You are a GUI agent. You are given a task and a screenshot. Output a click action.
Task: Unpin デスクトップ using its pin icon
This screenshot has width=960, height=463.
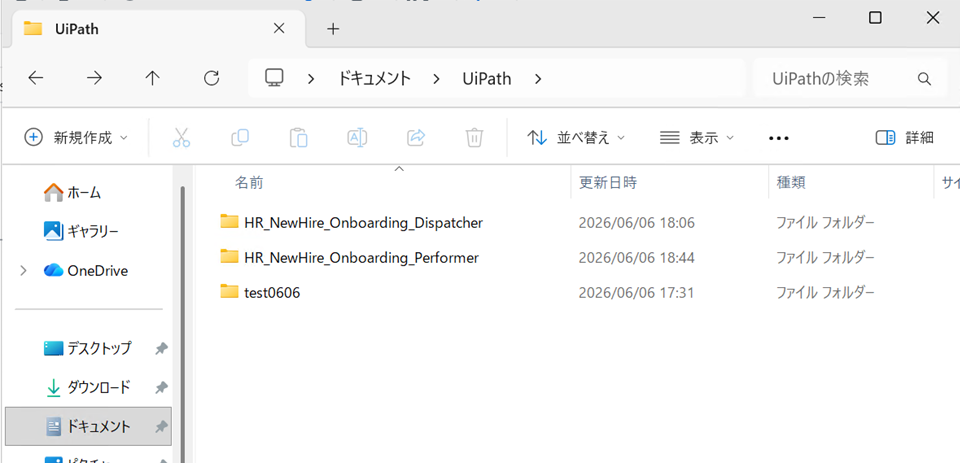pyautogui.click(x=161, y=348)
